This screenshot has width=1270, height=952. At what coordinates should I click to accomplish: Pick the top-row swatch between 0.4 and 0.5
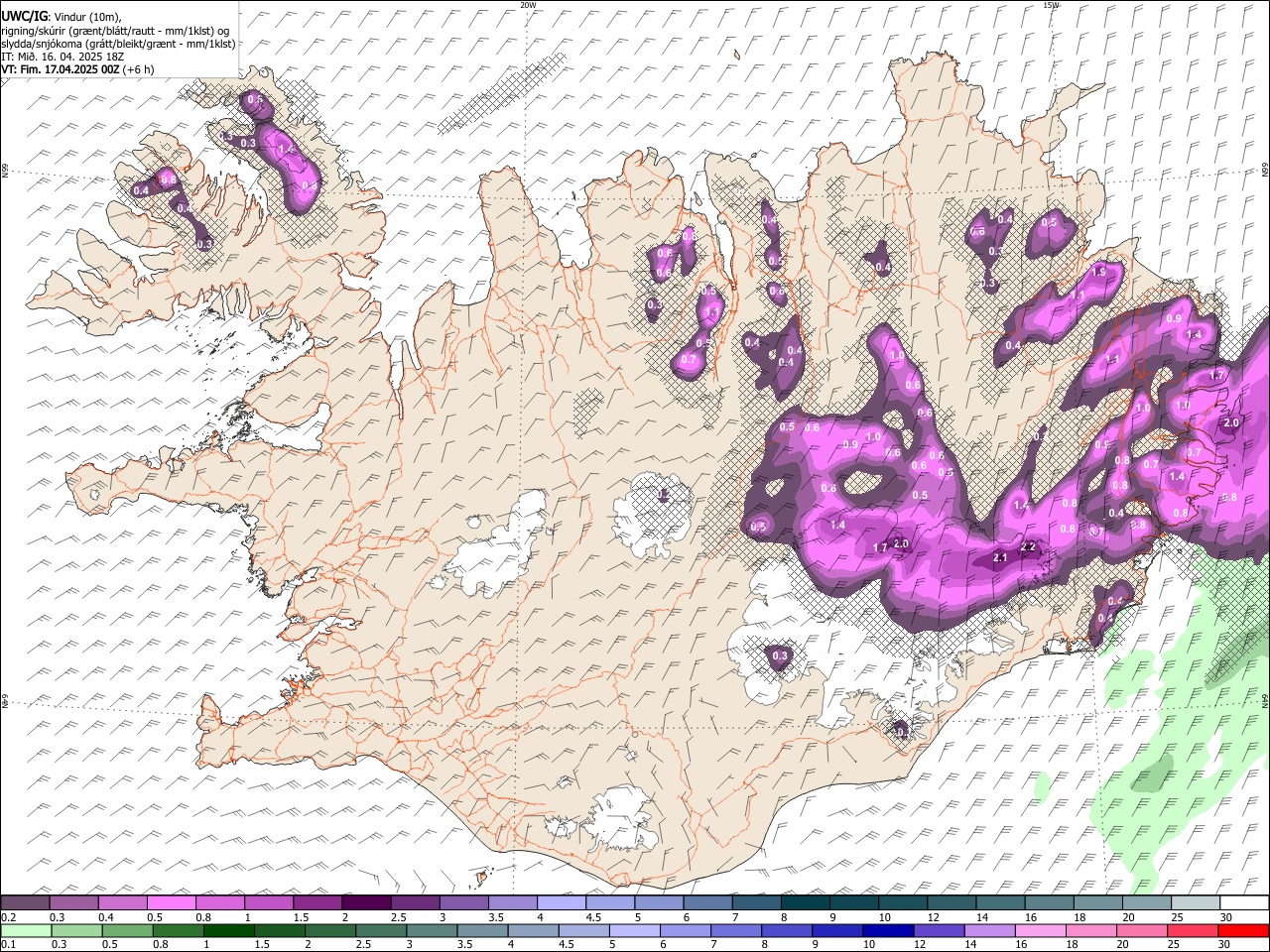[122, 902]
